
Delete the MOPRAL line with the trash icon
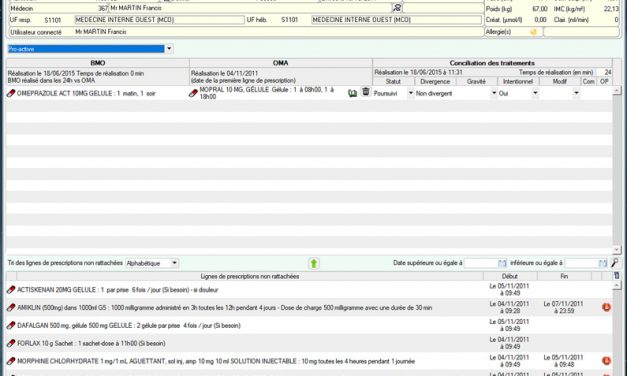(x=365, y=92)
